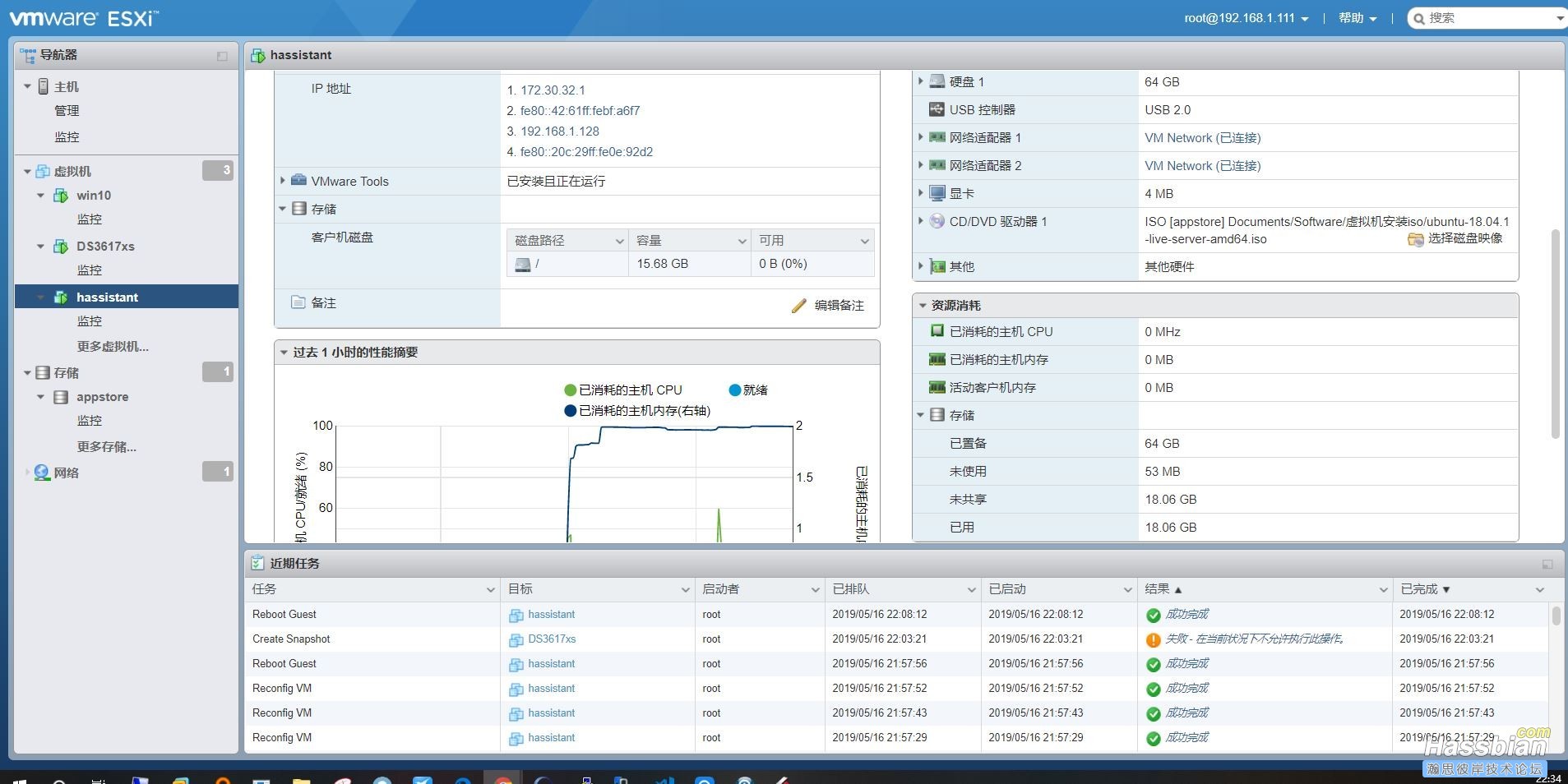Screen dimensions: 1568x784
Task: Open DS3617xs target link in Create Snapshot task
Action: coord(552,639)
